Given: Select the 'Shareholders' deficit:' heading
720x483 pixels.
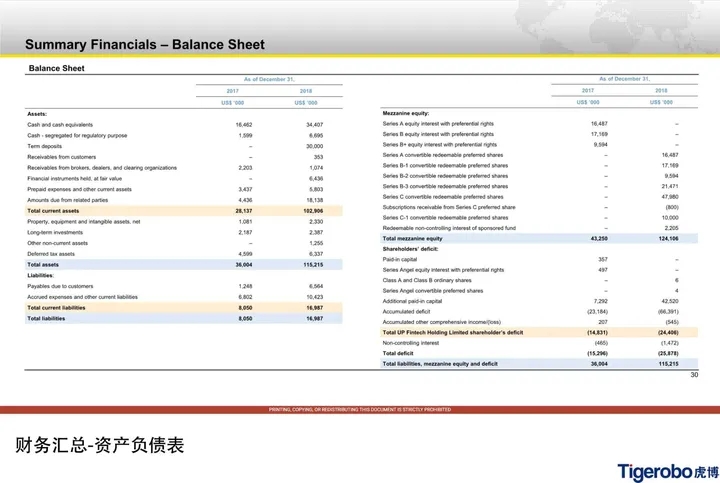Looking at the screenshot, I should [x=410, y=249].
